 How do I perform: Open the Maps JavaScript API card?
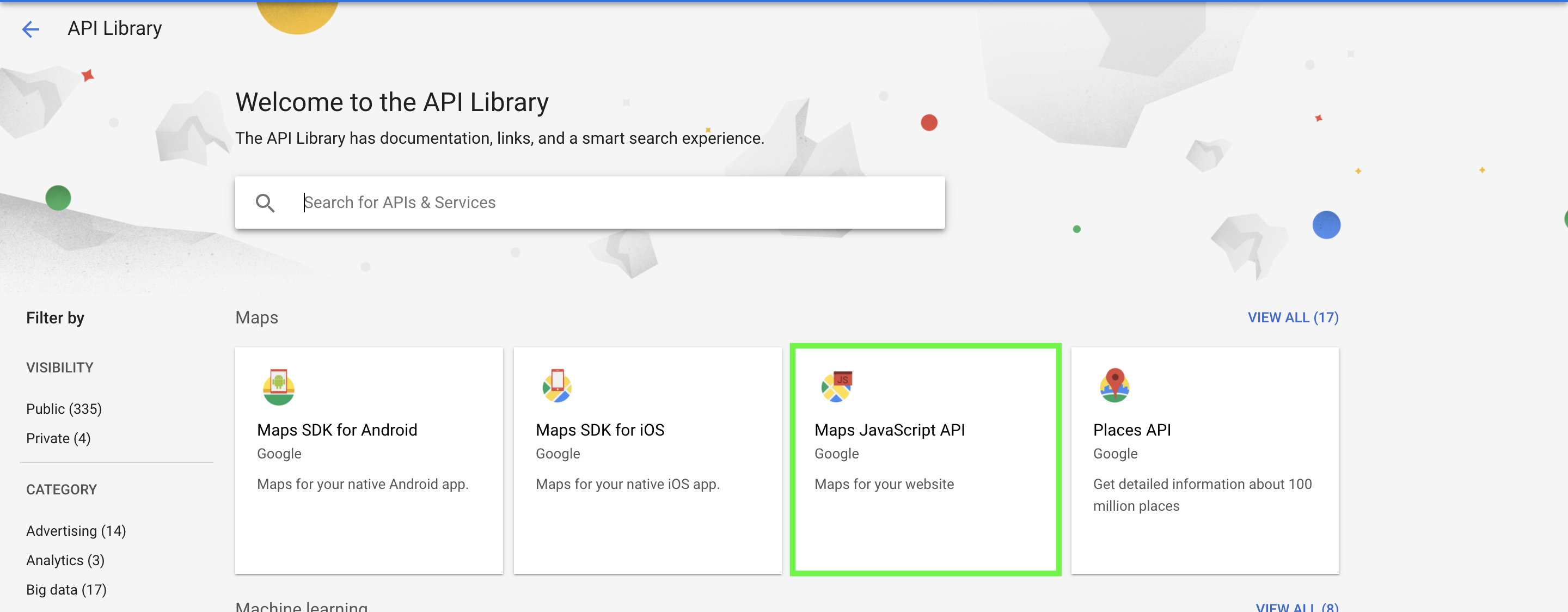point(924,460)
